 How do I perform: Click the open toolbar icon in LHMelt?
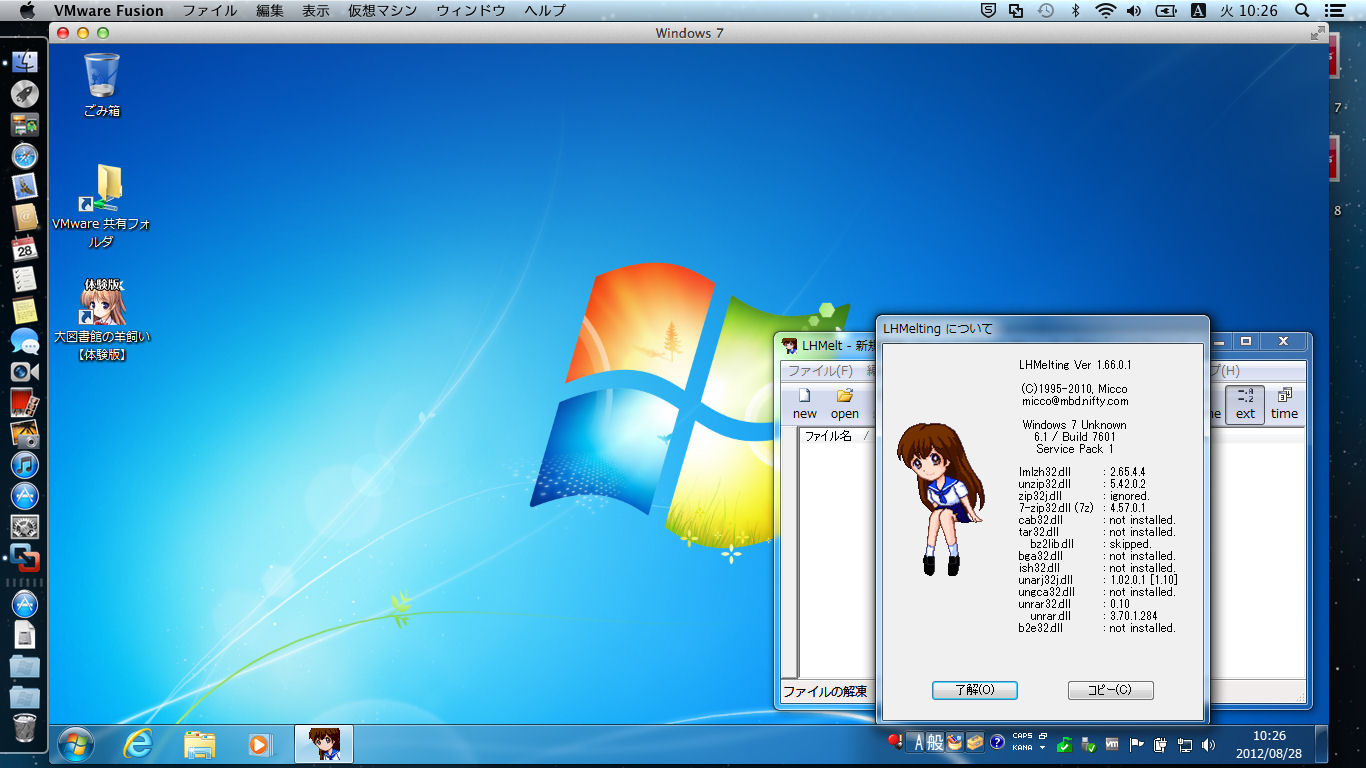click(x=845, y=404)
